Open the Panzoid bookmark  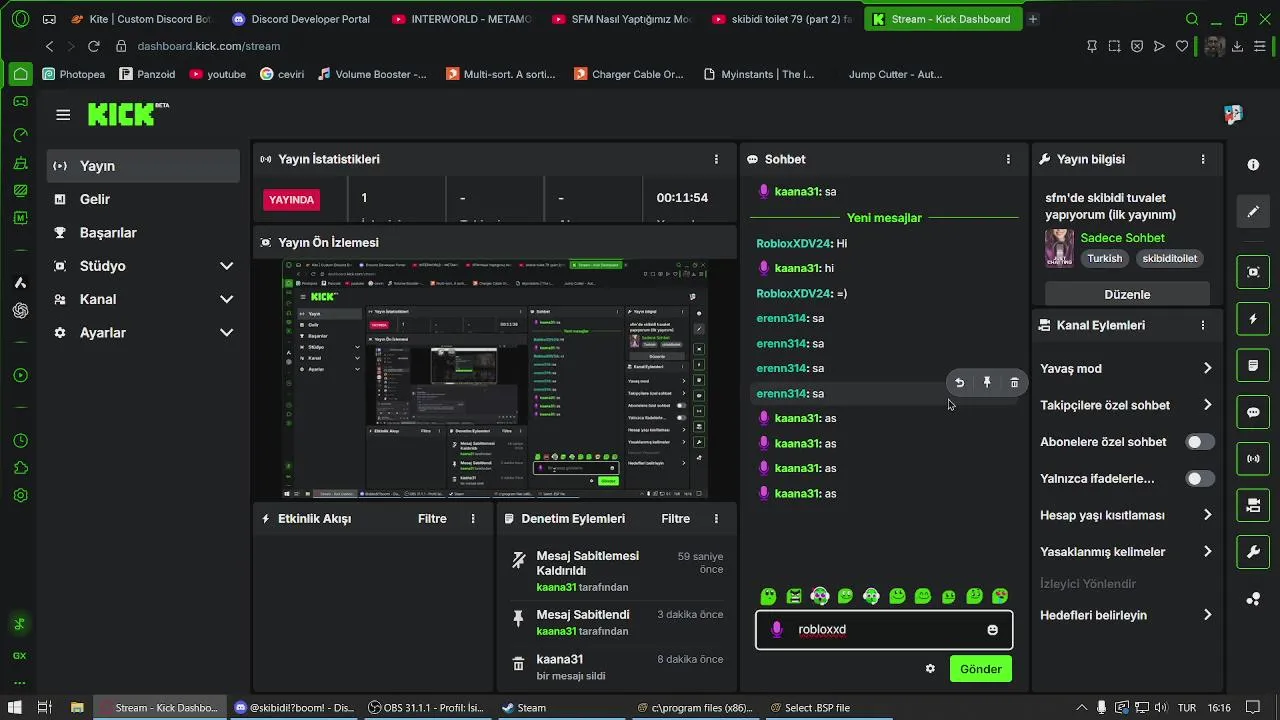point(147,74)
